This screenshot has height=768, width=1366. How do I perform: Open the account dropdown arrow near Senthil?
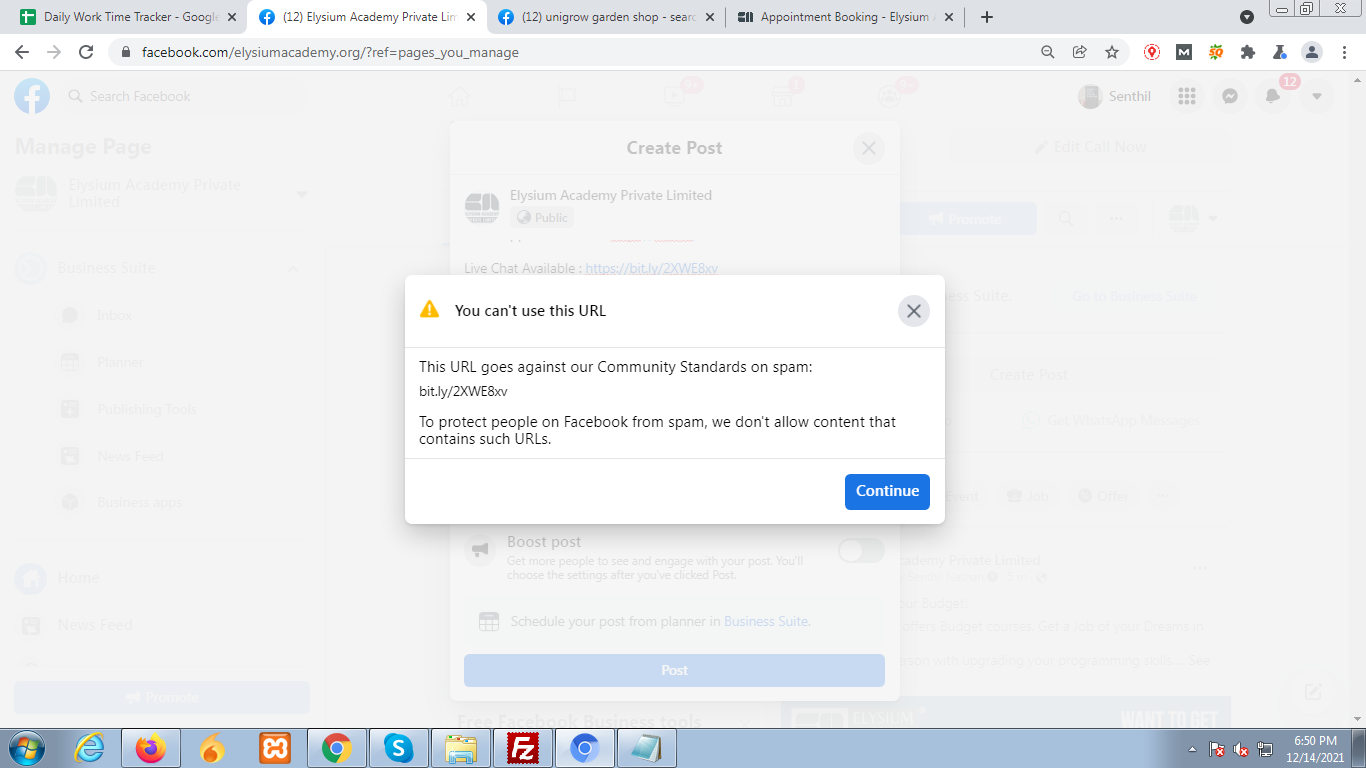1317,95
